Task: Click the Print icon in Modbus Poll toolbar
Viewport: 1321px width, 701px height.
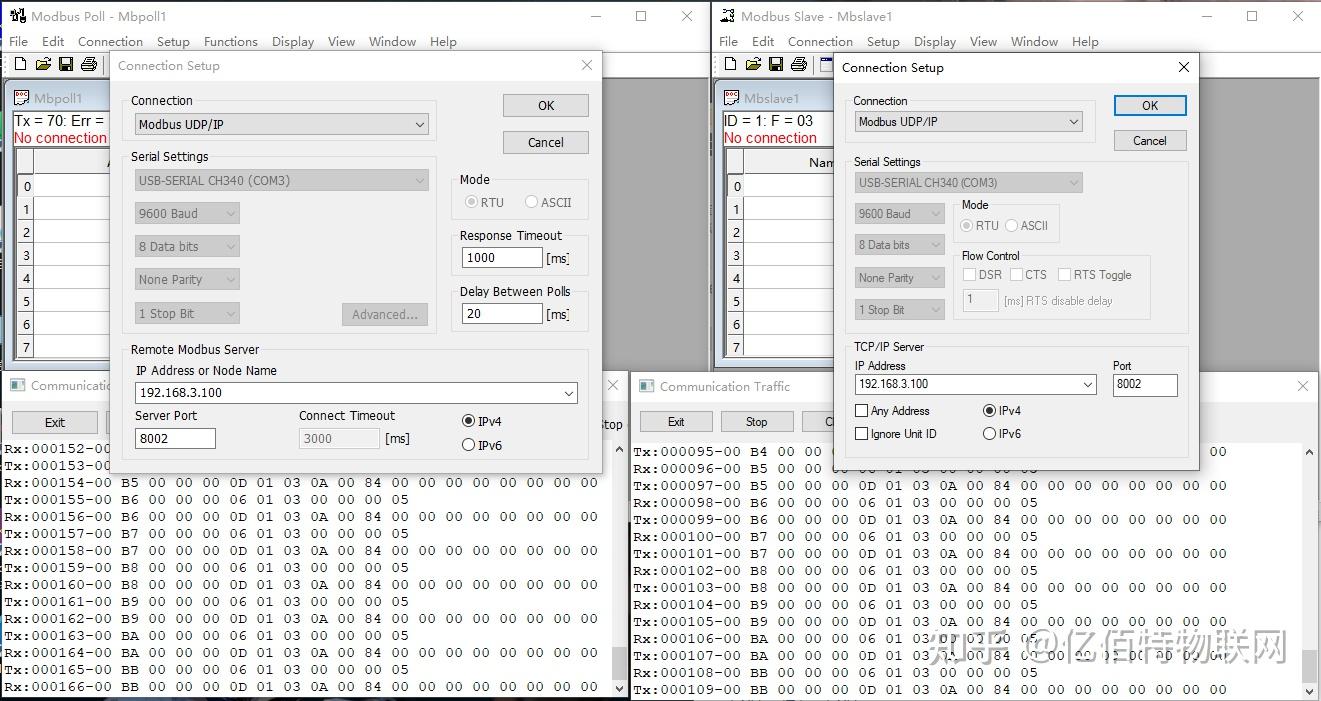Action: click(88, 63)
